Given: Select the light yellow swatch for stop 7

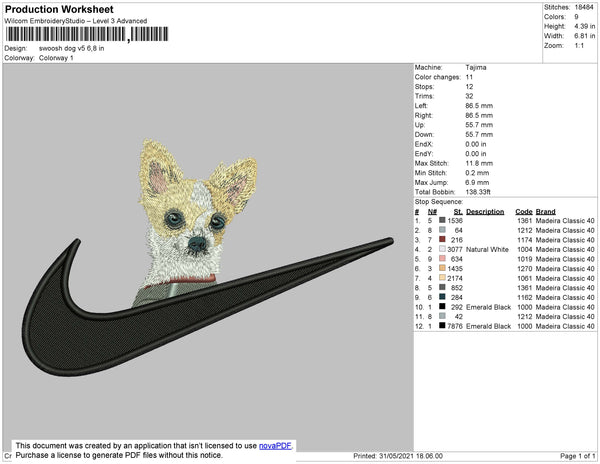Looking at the screenshot, I should point(442,278).
